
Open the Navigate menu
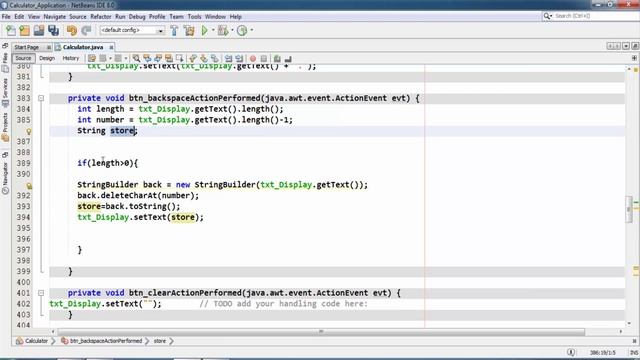point(55,17)
